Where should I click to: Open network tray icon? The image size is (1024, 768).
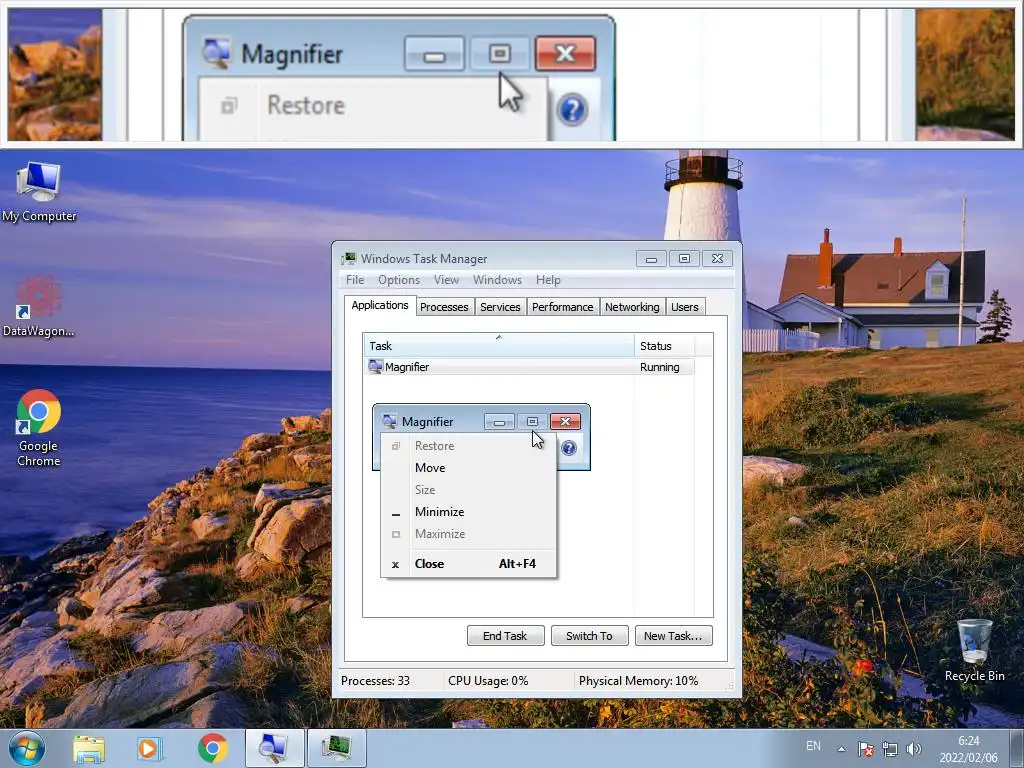point(889,748)
